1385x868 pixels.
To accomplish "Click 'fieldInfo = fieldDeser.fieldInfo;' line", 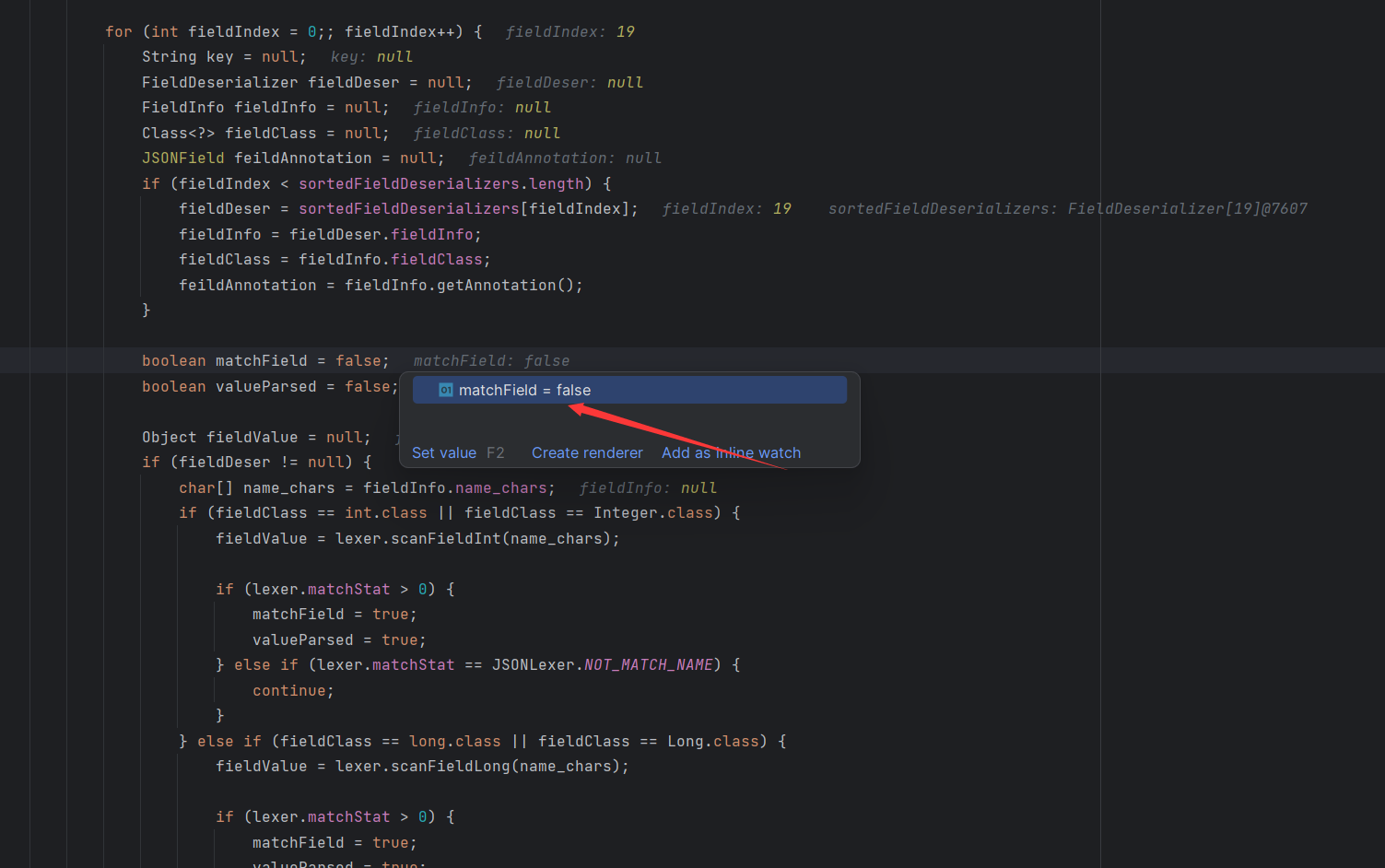I will (330, 234).
